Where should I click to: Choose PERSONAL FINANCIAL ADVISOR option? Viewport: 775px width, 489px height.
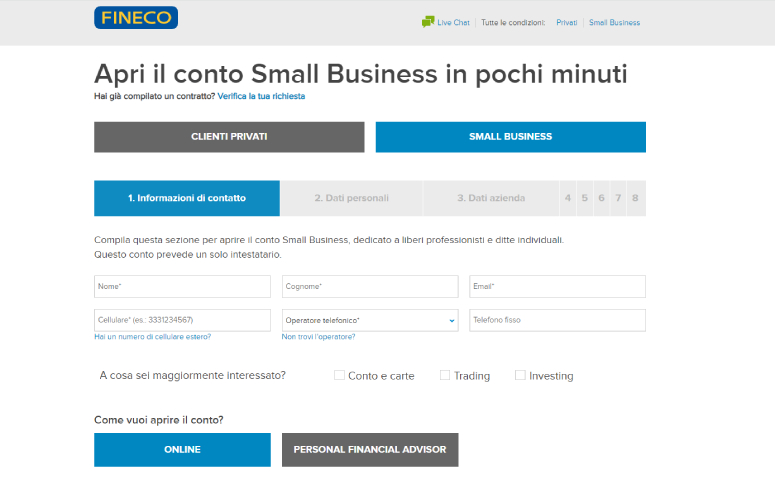370,450
